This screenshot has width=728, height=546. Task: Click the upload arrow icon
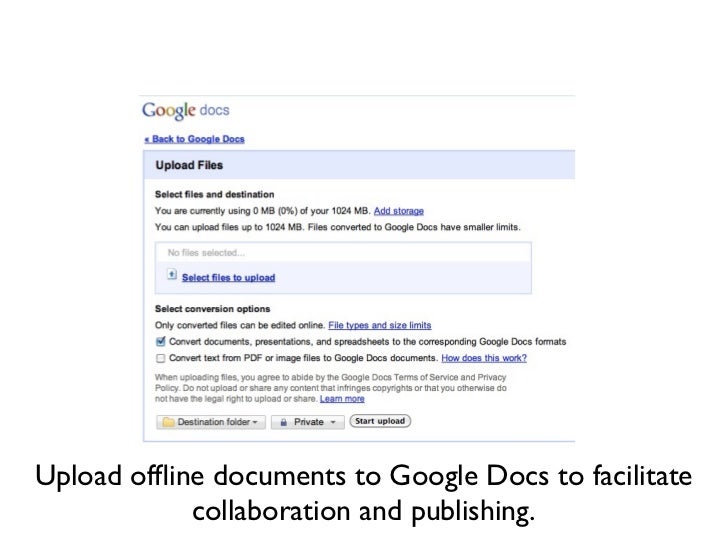(172, 275)
